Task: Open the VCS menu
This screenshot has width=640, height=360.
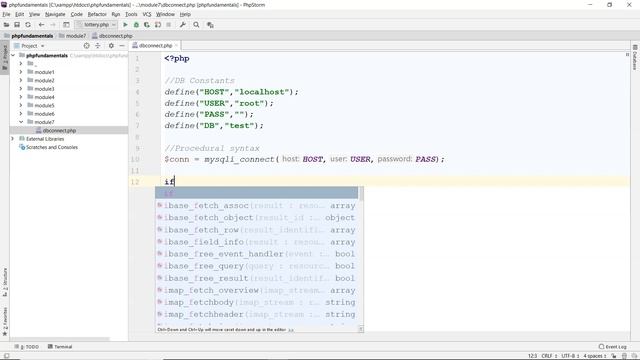Action: pos(147,14)
